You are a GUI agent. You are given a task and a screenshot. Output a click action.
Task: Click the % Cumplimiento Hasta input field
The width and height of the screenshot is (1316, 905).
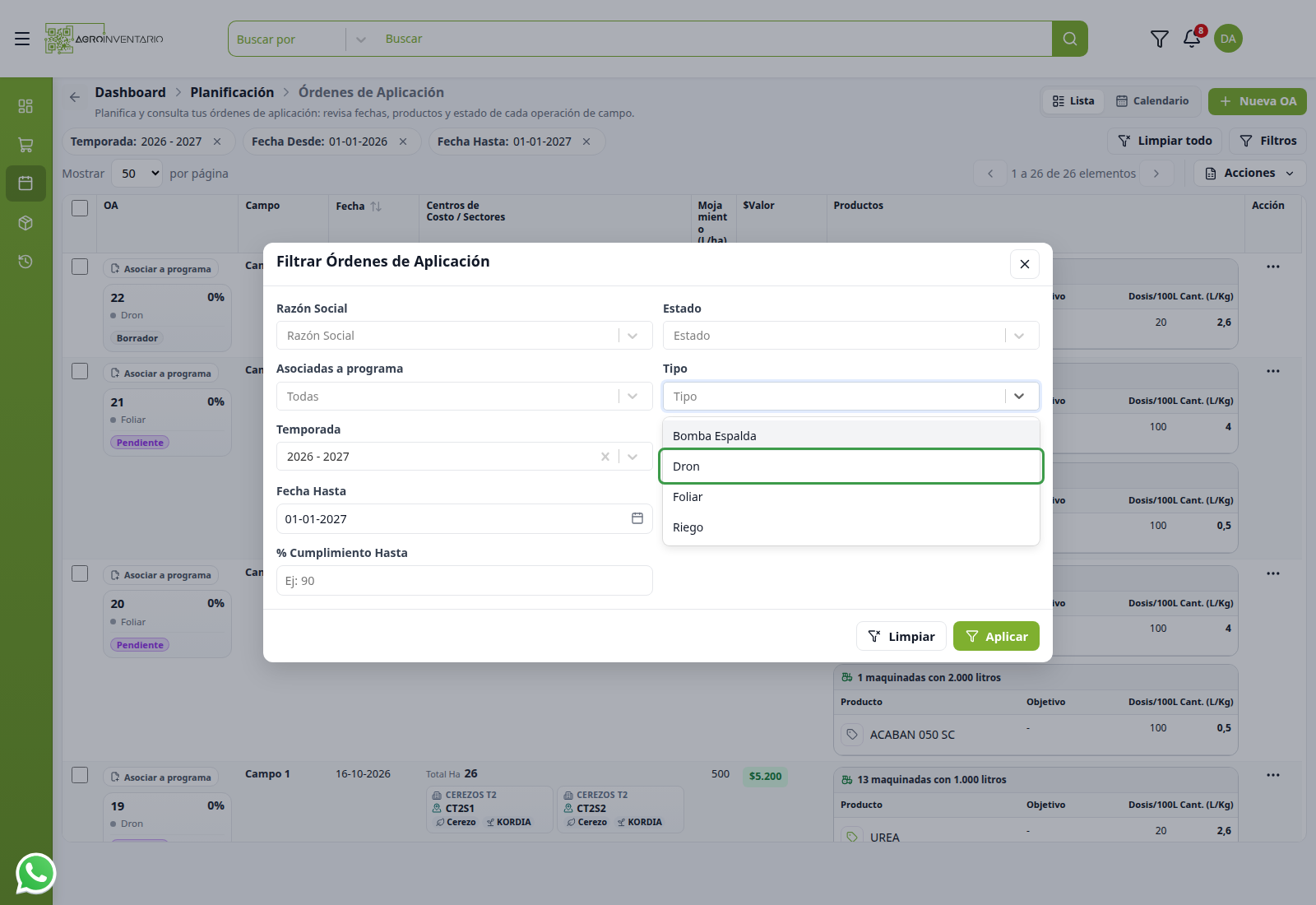[464, 581]
